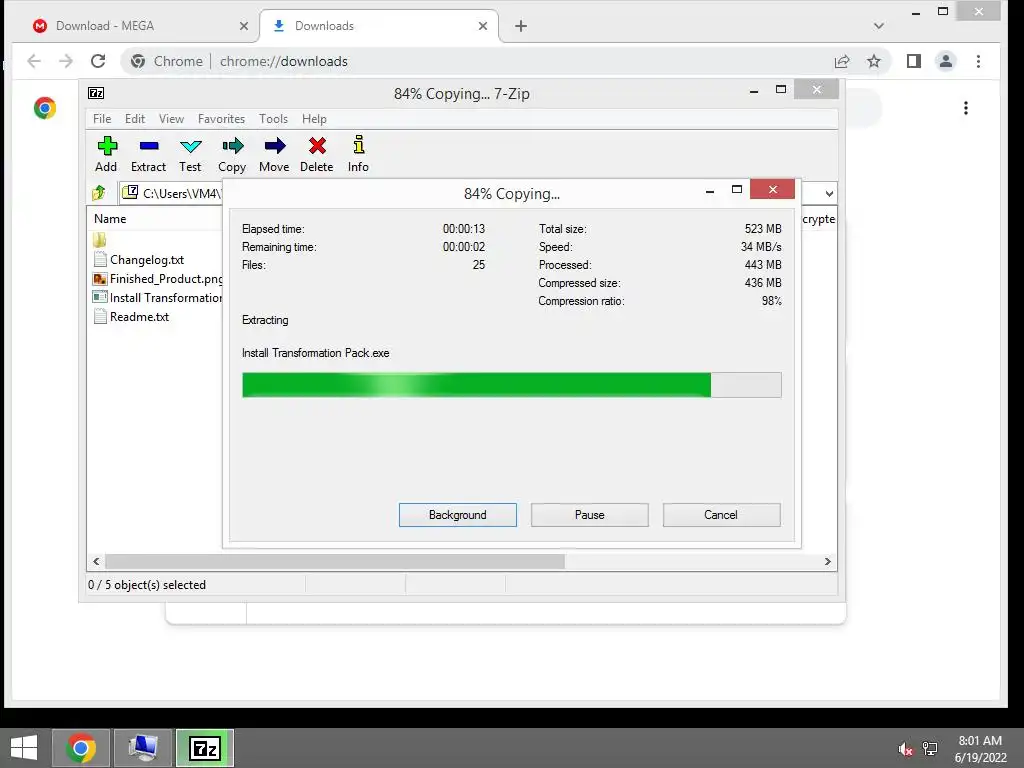
Task: Select Install Transformation Pack file row
Action: (x=158, y=298)
